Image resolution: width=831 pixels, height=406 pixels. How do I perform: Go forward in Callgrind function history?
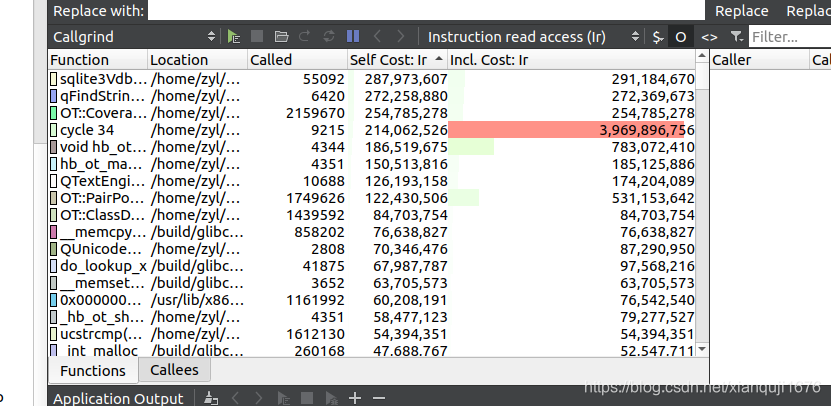coord(401,37)
